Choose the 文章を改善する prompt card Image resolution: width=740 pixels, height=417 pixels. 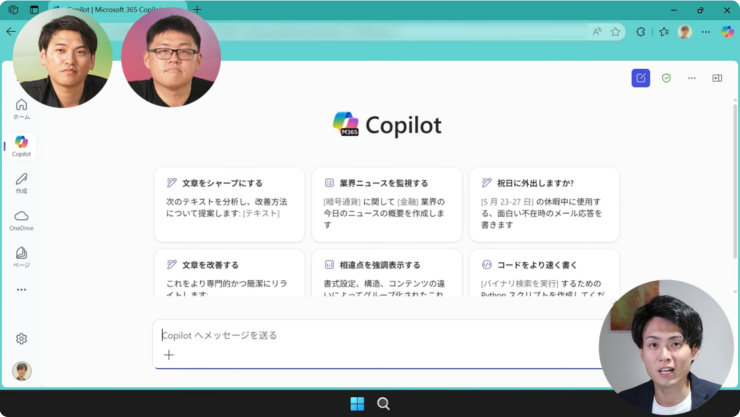(x=229, y=273)
